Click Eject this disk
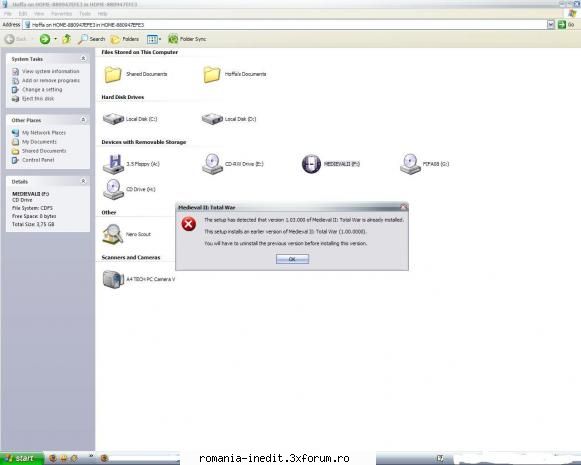 [x=38, y=99]
